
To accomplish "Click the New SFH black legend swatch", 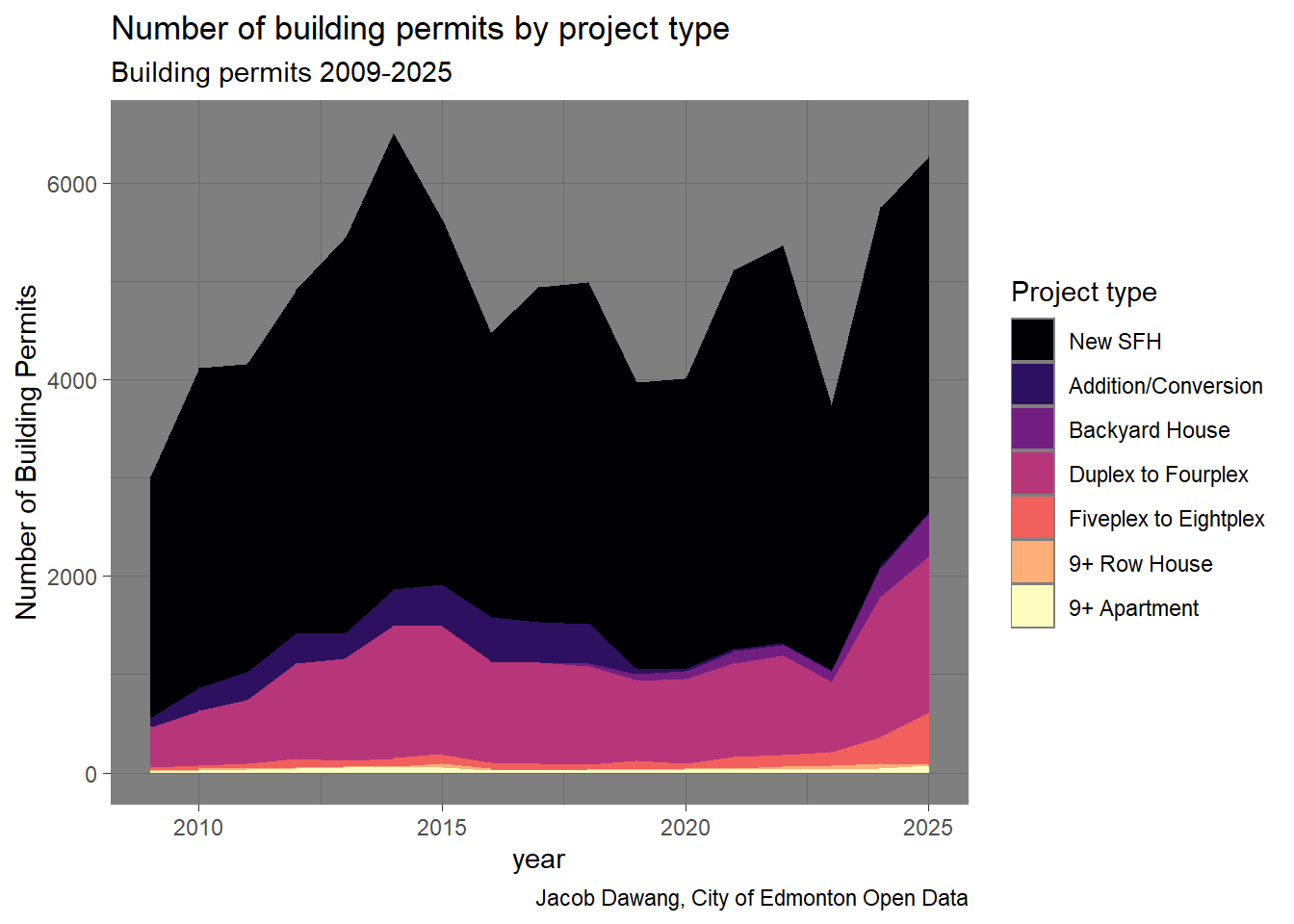I will [x=1032, y=341].
